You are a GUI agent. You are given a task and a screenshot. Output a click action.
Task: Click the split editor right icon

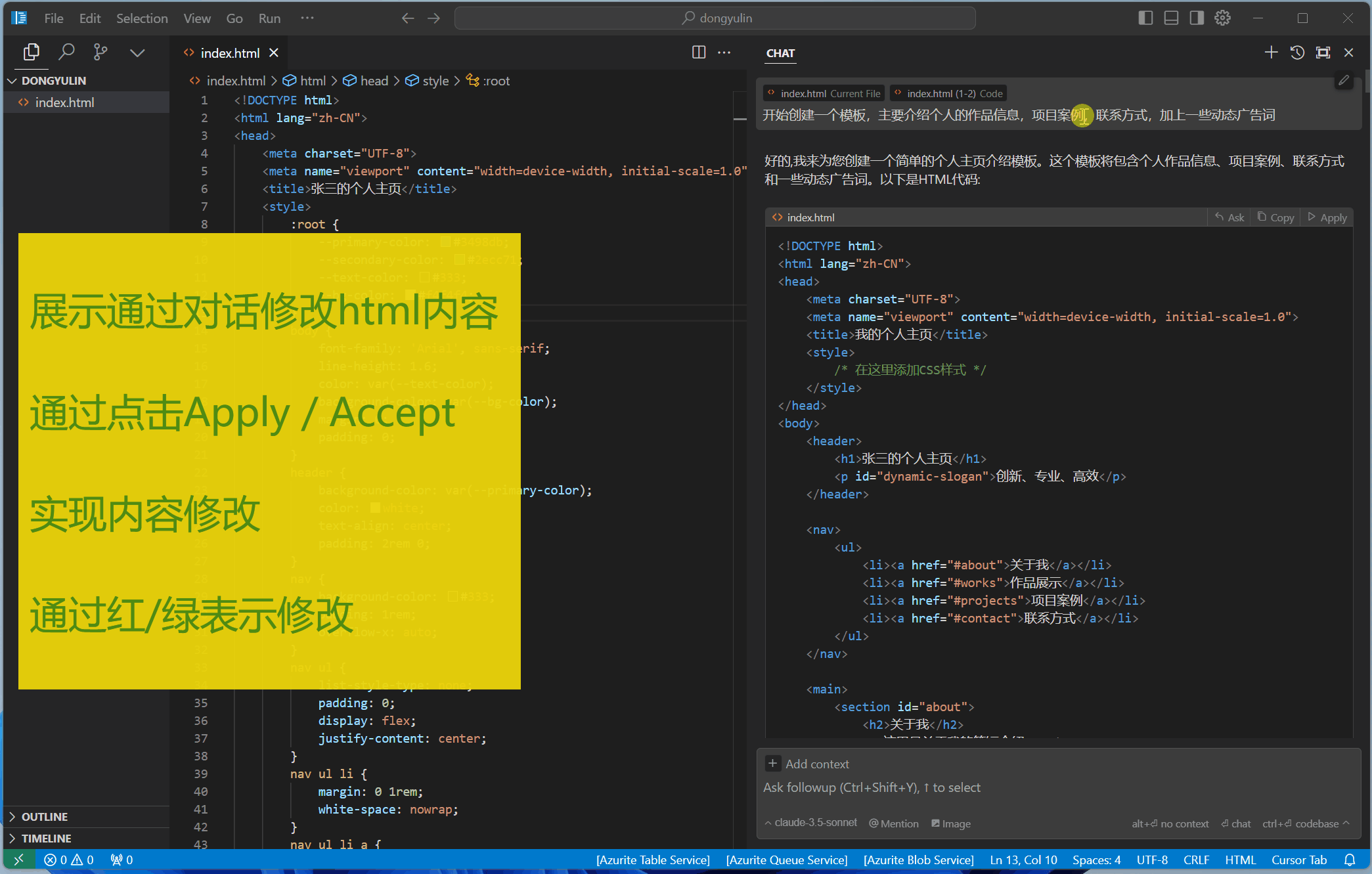pyautogui.click(x=699, y=53)
